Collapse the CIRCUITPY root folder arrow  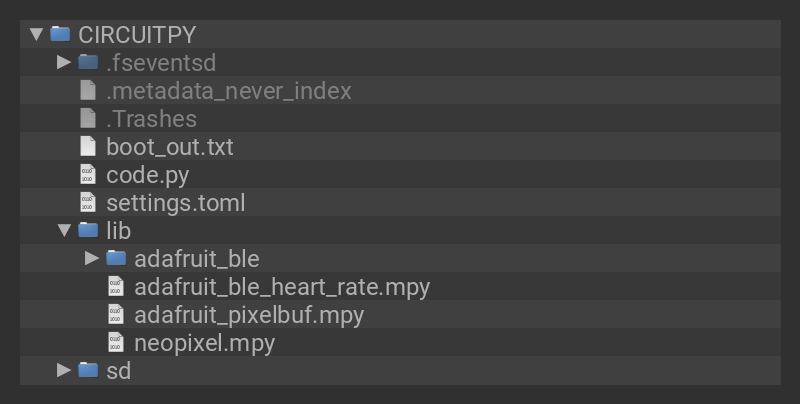(37, 34)
